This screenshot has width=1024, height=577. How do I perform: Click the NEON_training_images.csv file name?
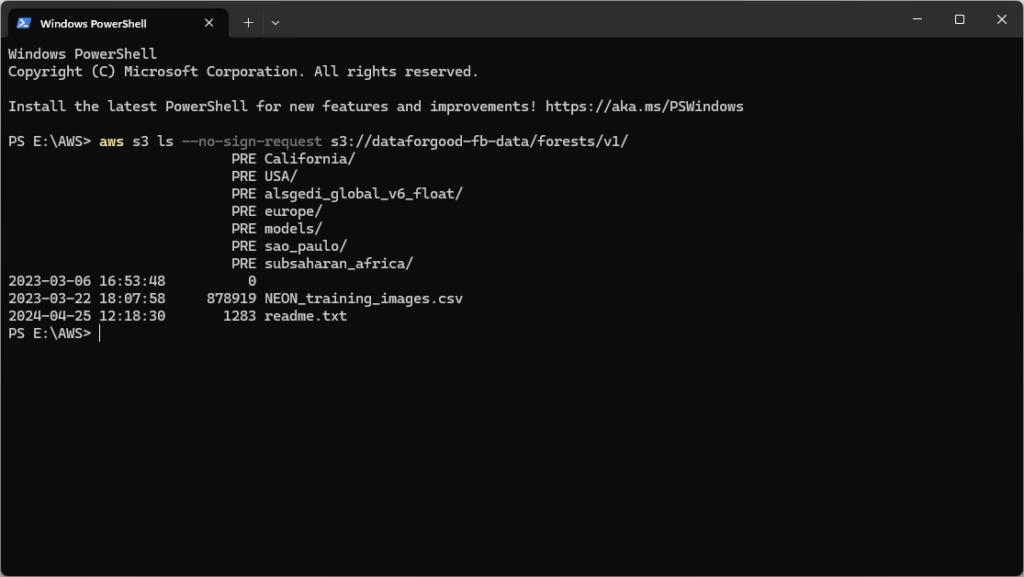[363, 298]
